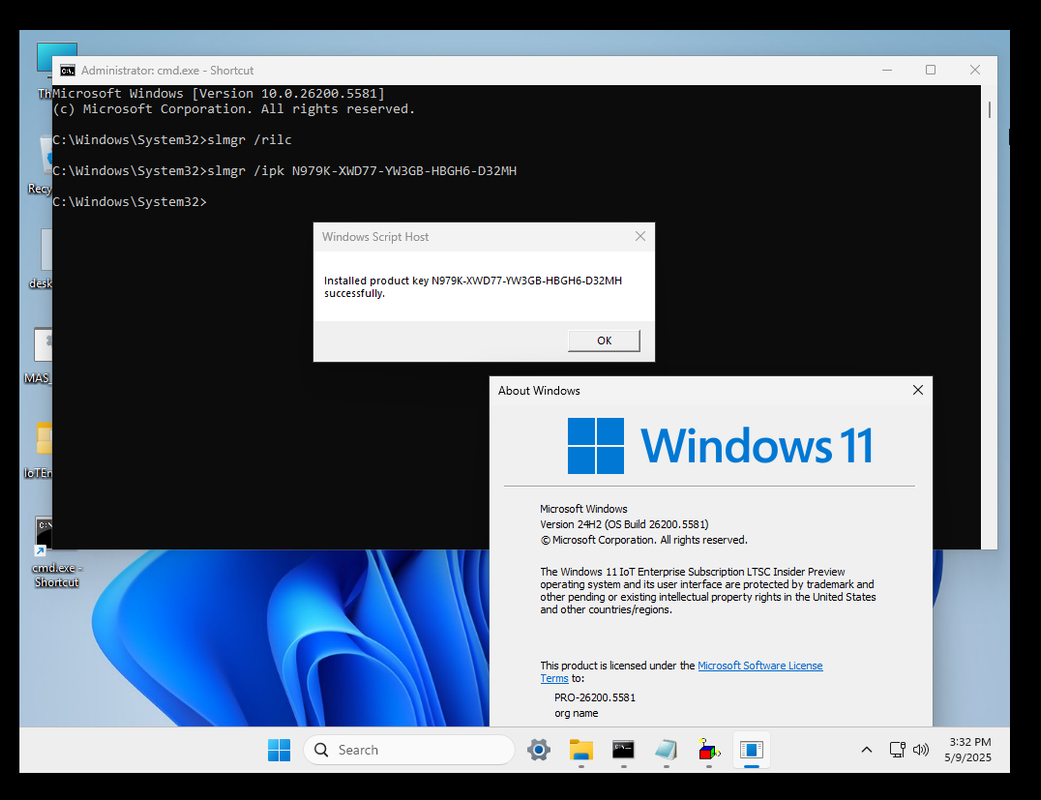This screenshot has width=1041, height=800.
Task: Open Settings gear icon on taskbar
Action: click(538, 750)
